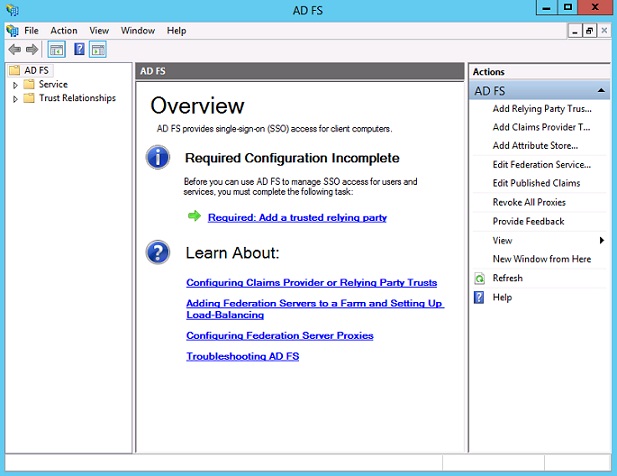
Task: Click the blue information icon in Overview
Action: [158, 157]
